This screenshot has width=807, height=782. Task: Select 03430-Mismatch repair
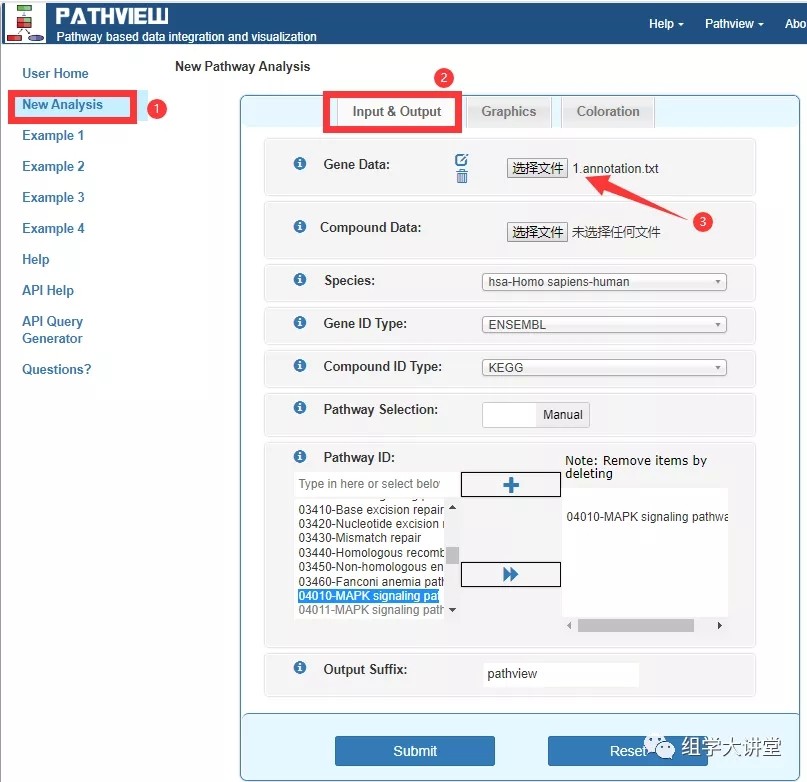[x=360, y=538]
